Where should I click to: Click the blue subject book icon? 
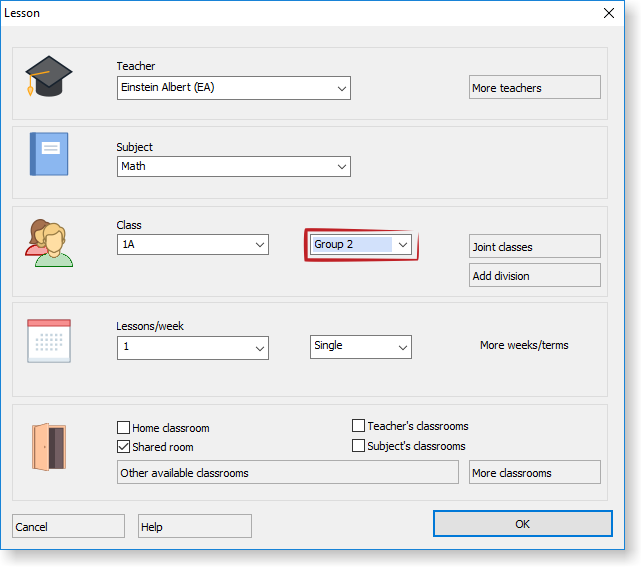pyautogui.click(x=49, y=154)
